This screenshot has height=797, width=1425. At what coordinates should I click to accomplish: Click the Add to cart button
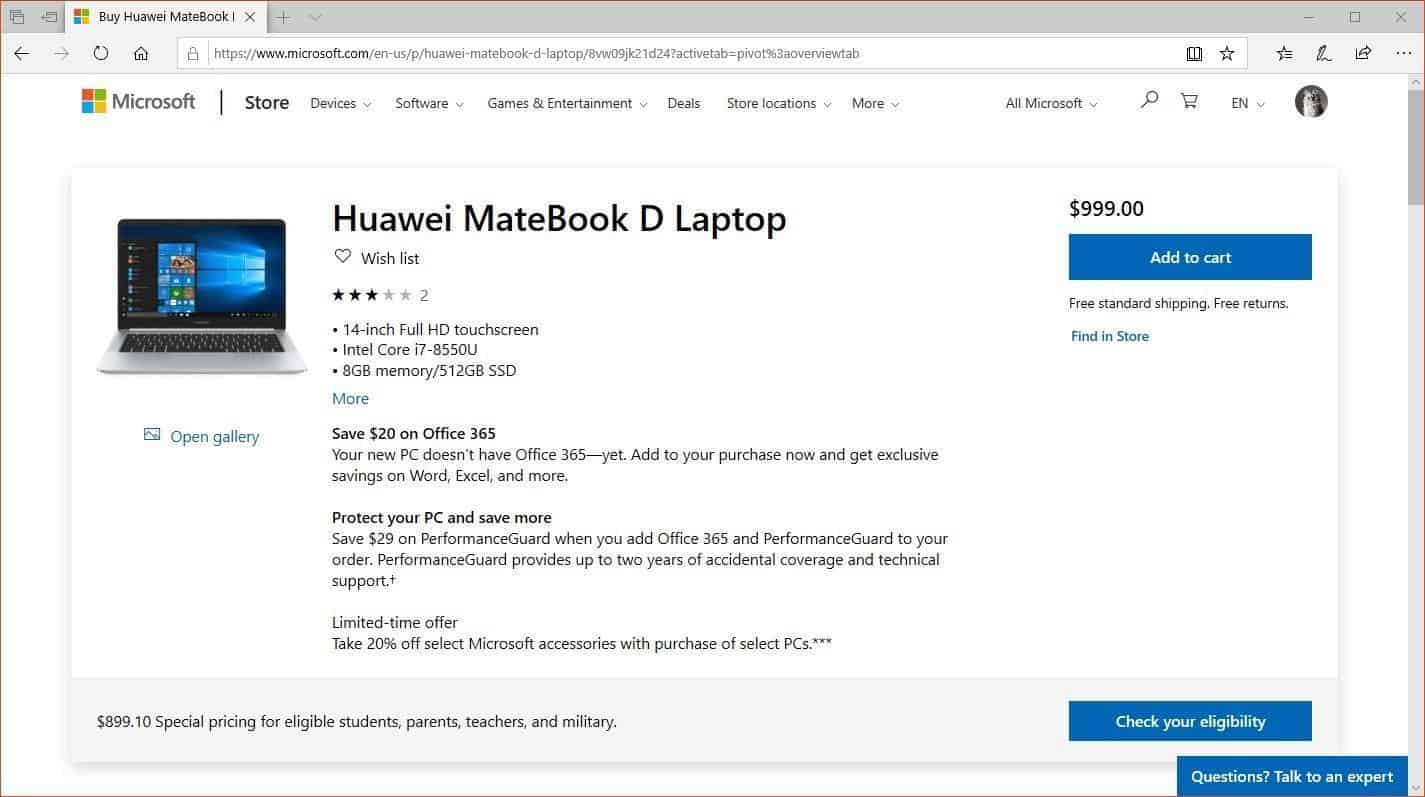(x=1190, y=257)
